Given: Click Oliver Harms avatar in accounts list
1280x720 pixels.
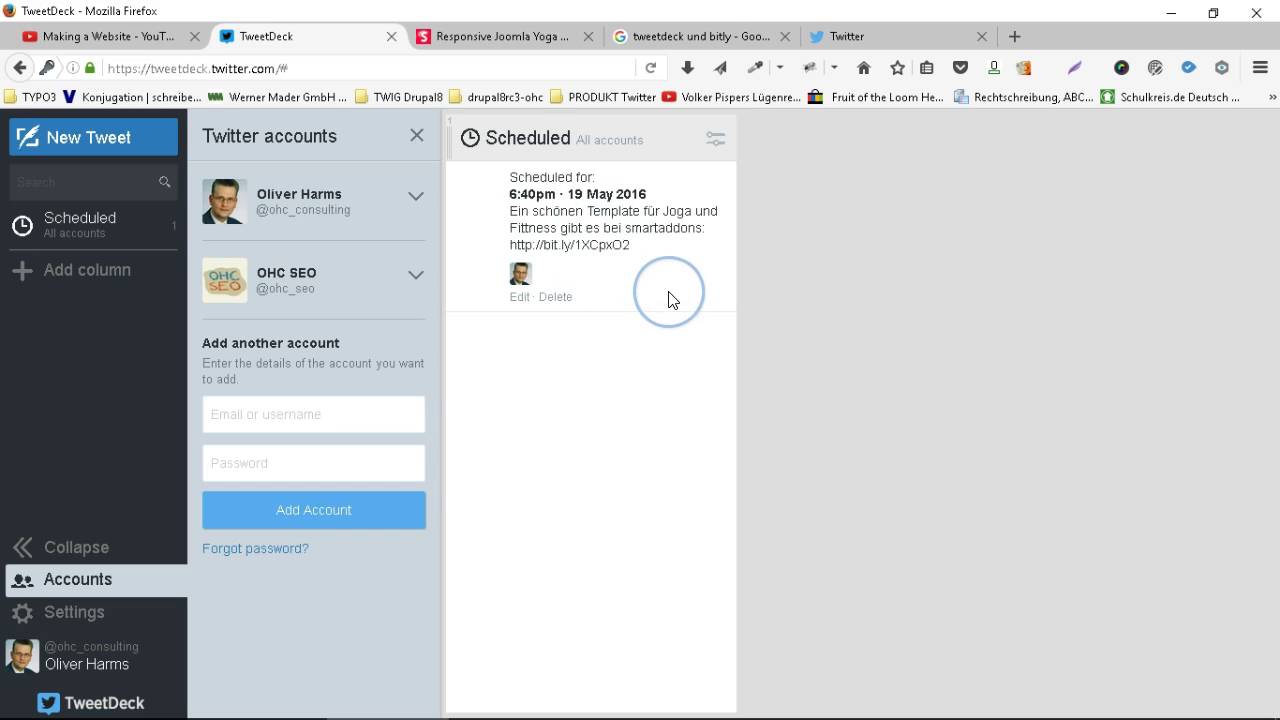Looking at the screenshot, I should click(x=224, y=202).
